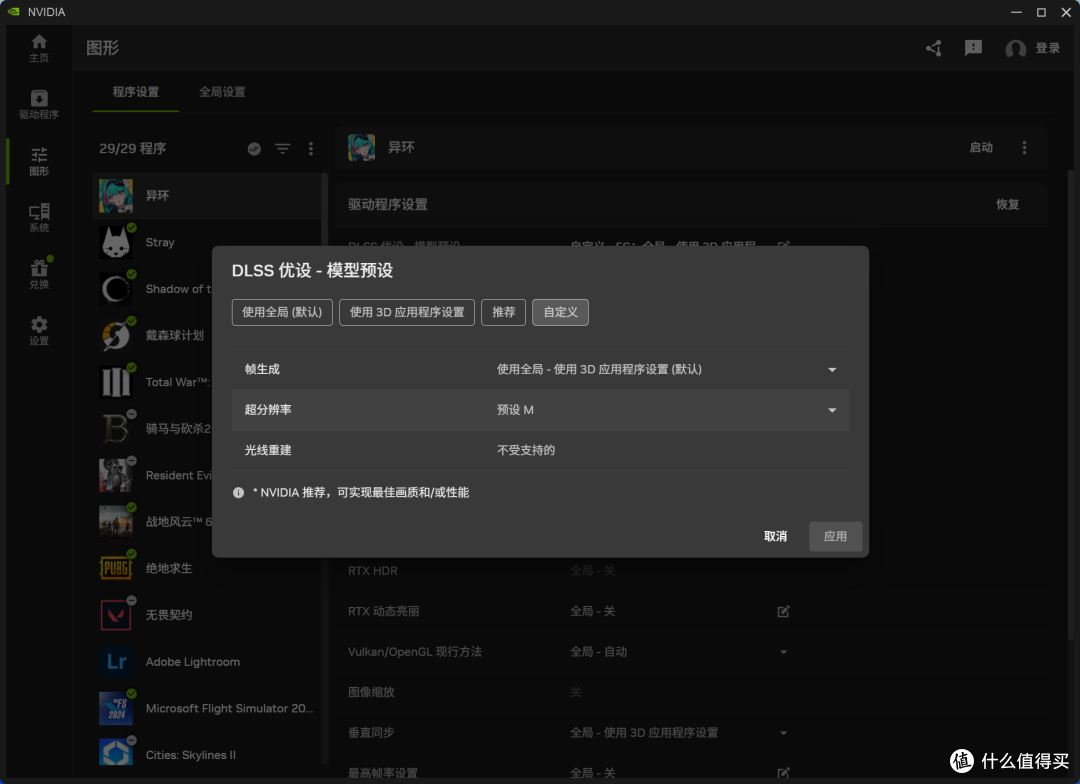The image size is (1080, 784).
Task: Select the 无畏契约 Valorant icon
Action: coord(116,615)
